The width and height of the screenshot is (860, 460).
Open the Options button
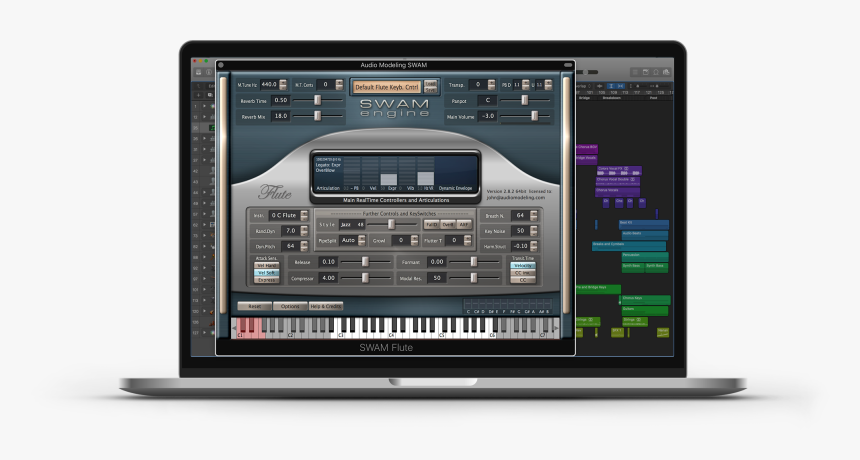point(290,306)
